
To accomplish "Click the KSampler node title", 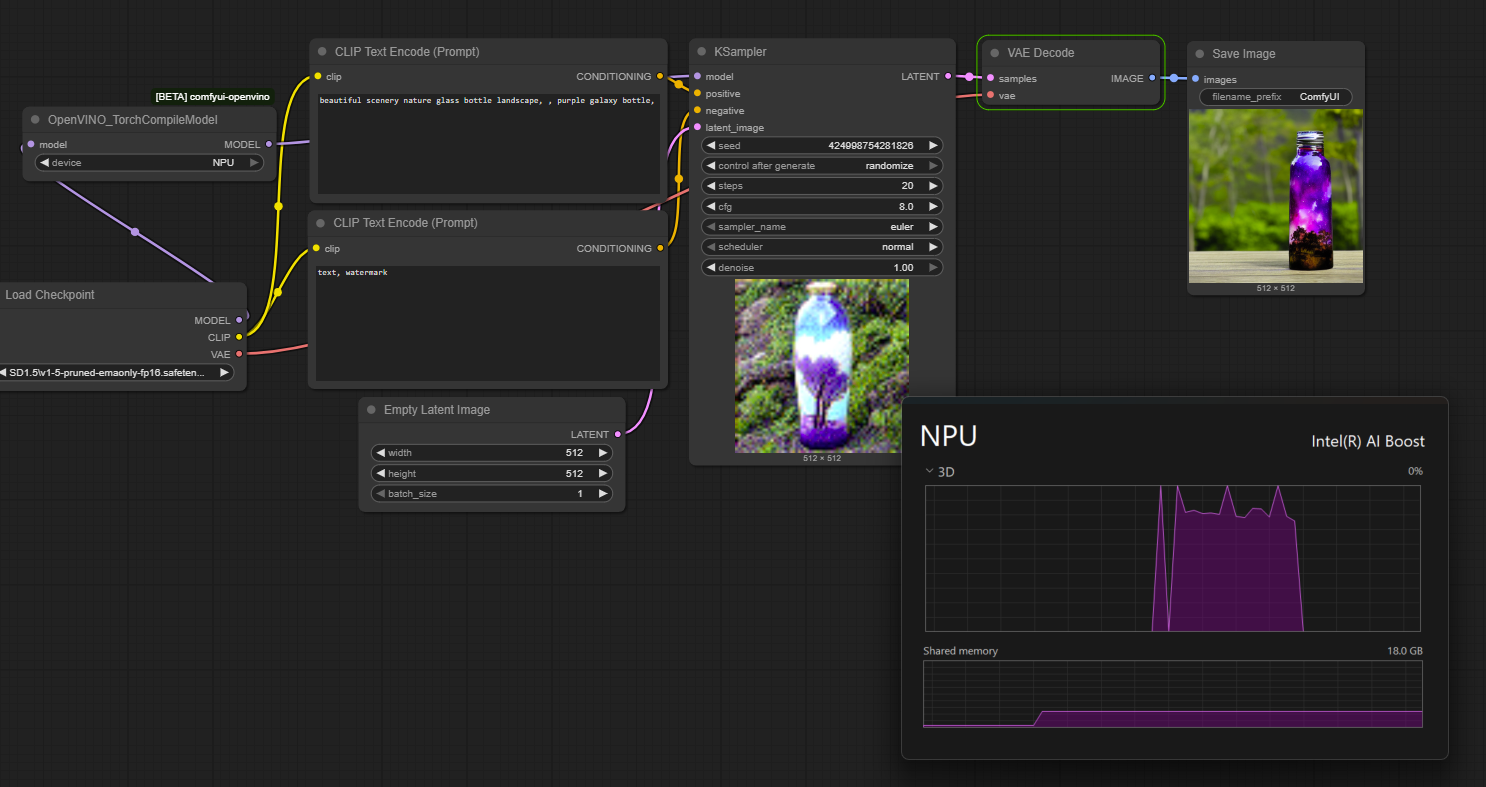I will [740, 52].
